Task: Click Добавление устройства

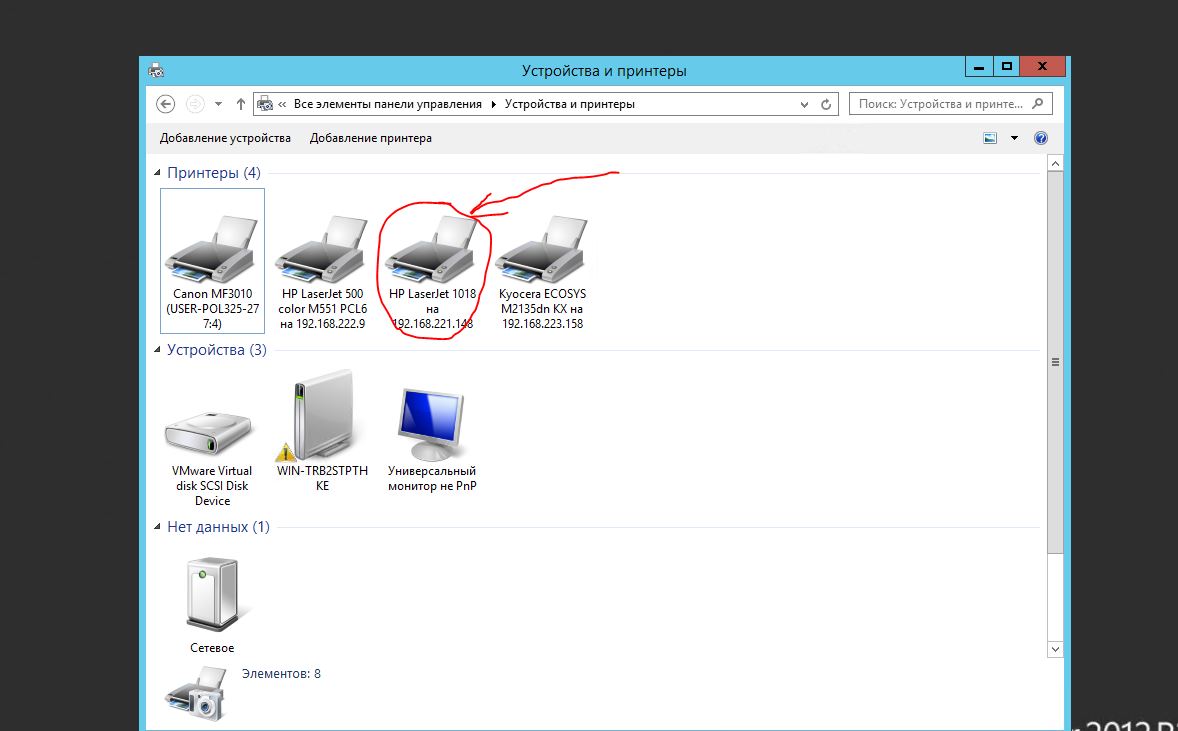Action: coord(225,138)
